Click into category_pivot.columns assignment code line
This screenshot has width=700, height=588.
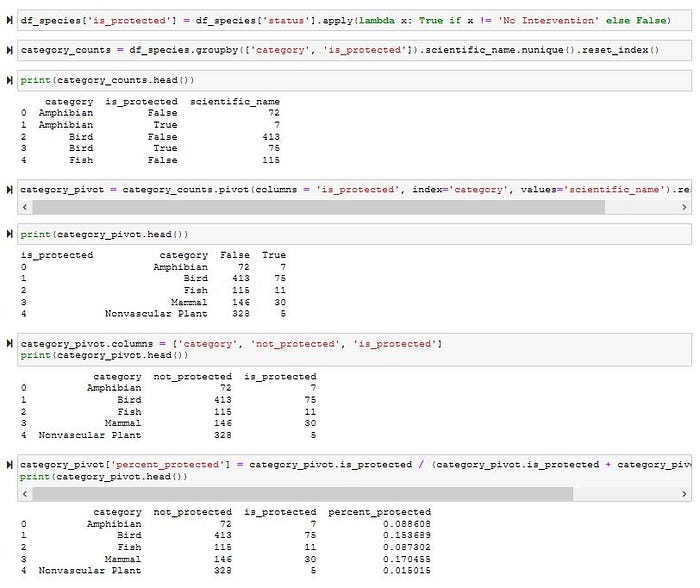231,344
